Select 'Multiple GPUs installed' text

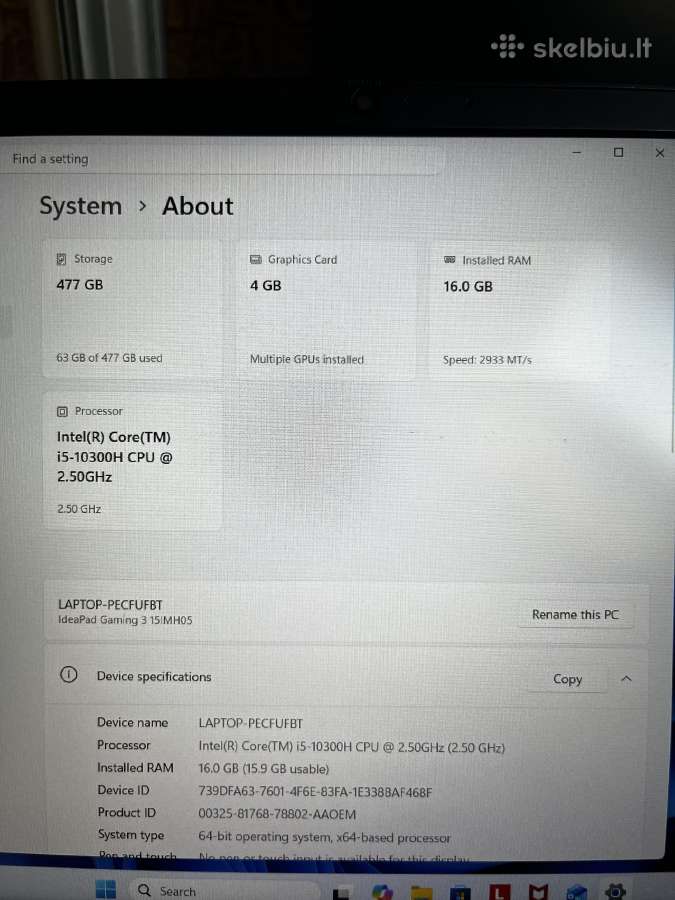pos(307,359)
